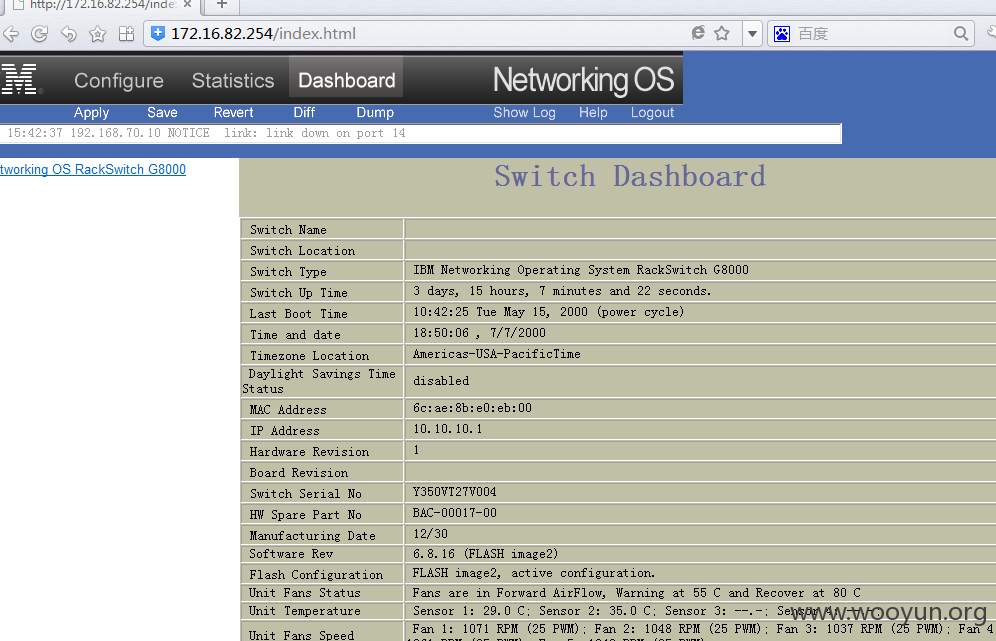
Task: Click the undo/restore arrow icon in browser toolbar
Action: (x=69, y=34)
